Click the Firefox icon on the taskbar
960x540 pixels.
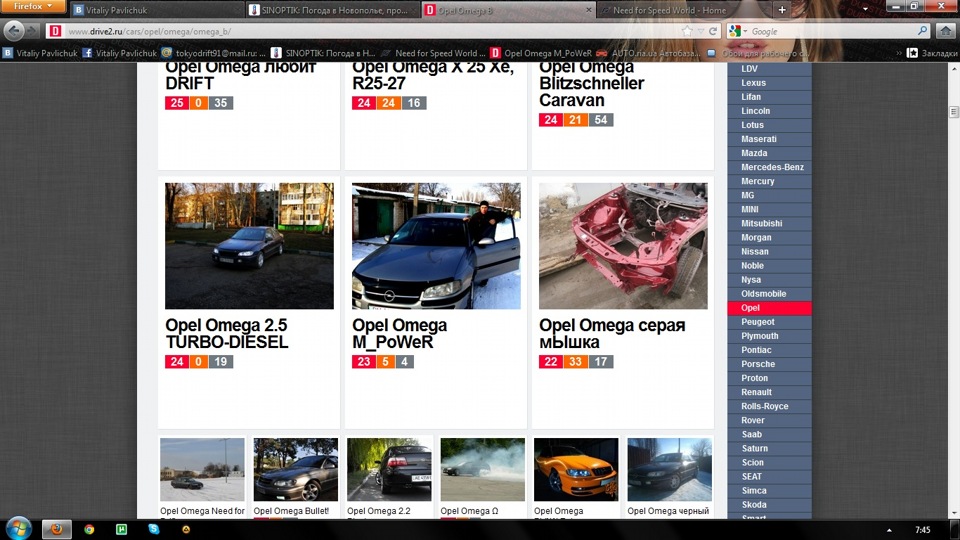tap(56, 530)
